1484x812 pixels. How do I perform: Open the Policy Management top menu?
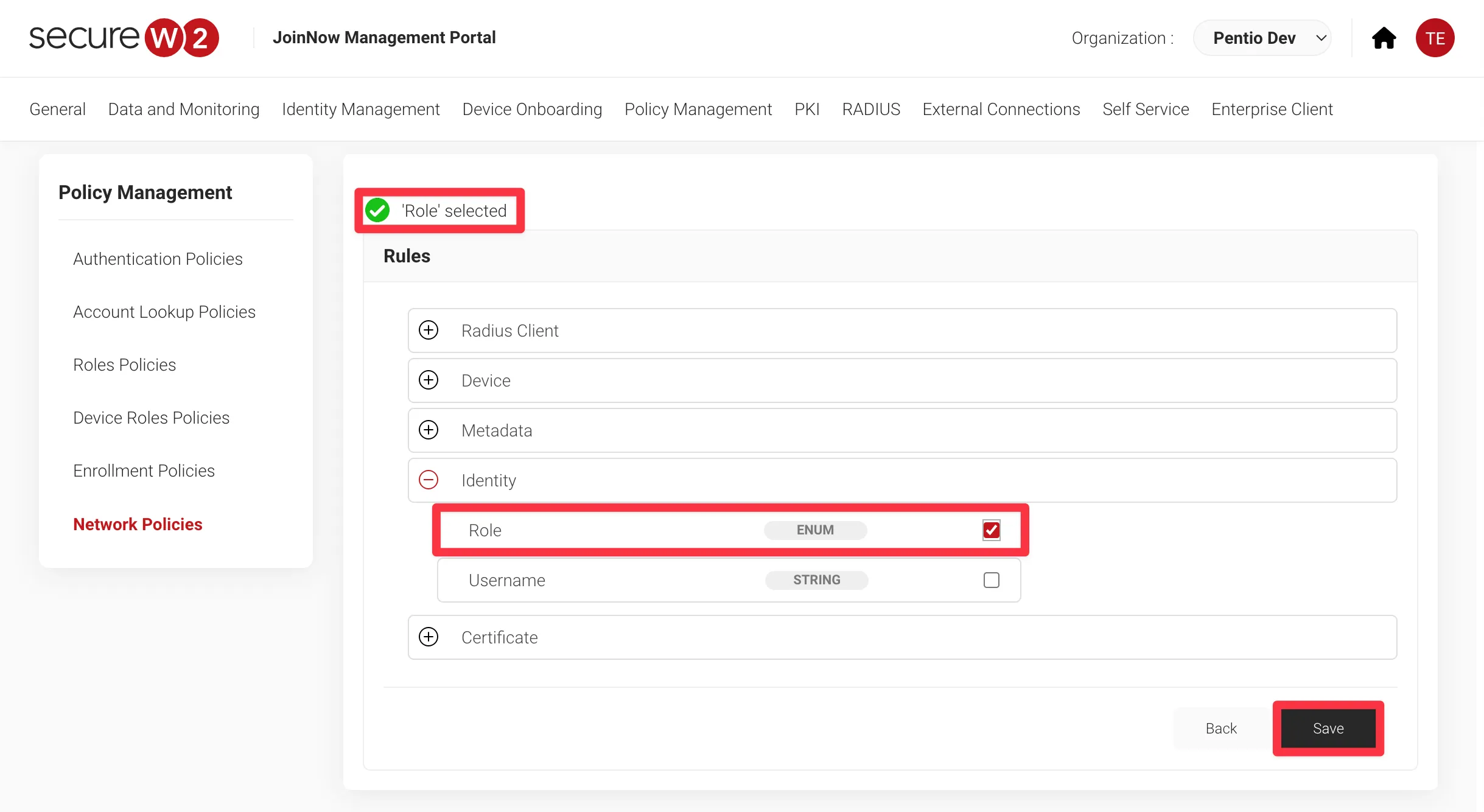click(698, 109)
